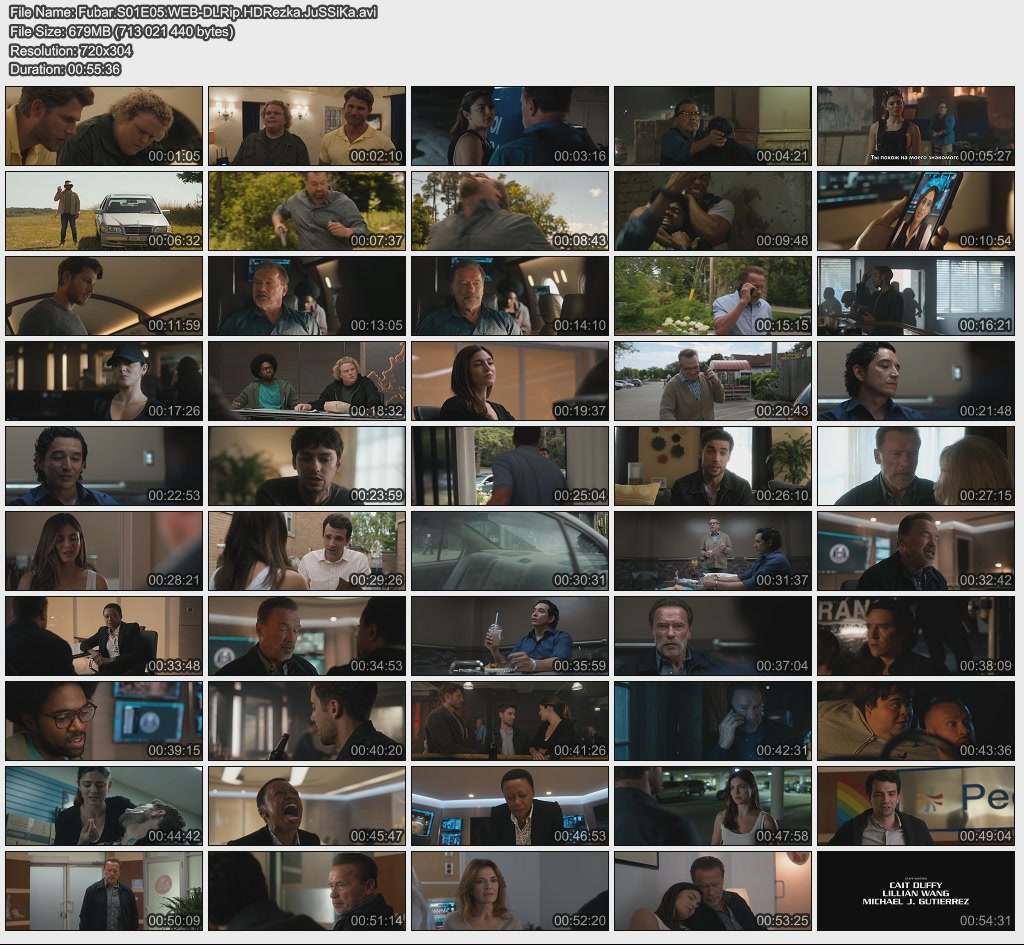Screen dimensions: 1024x945
Task: Choose the thumbnail stamped 00:19:37
Action: coord(510,381)
